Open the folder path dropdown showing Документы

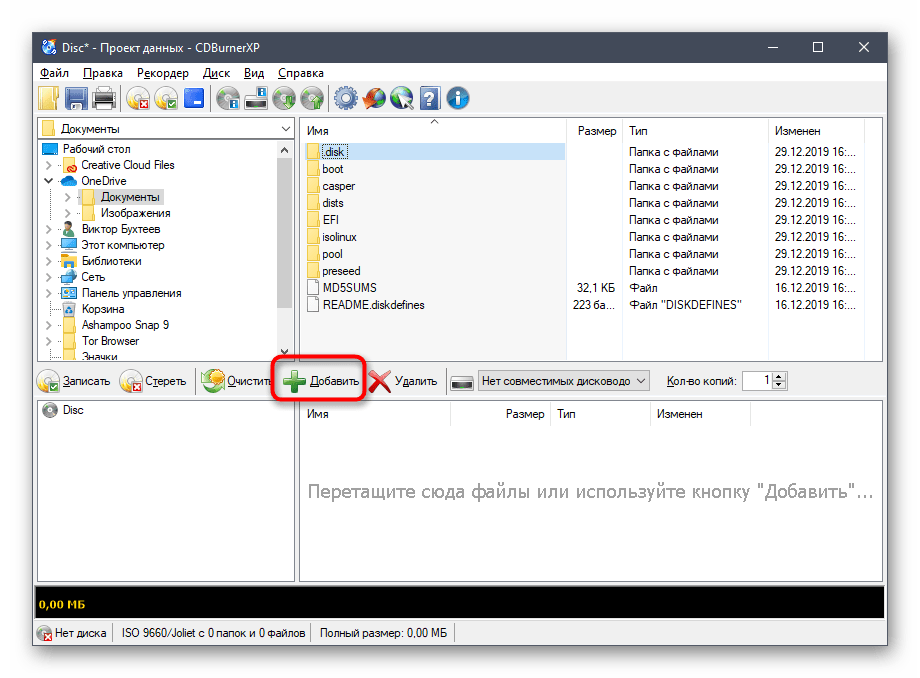pos(285,129)
